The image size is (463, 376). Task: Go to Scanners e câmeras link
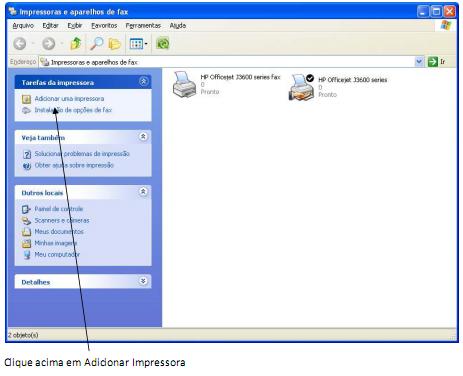pyautogui.click(x=62, y=221)
